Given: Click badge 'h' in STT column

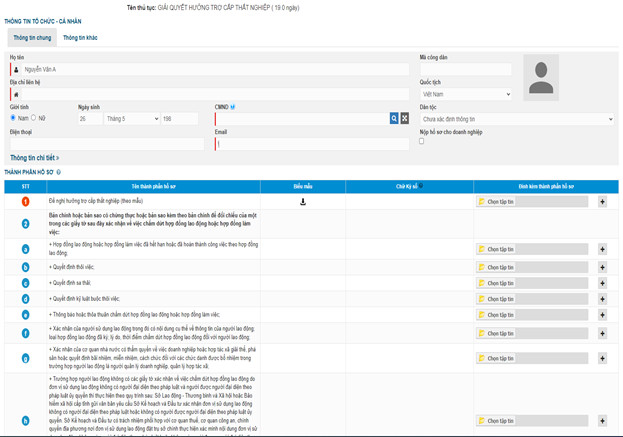Looking at the screenshot, I should (25, 421).
